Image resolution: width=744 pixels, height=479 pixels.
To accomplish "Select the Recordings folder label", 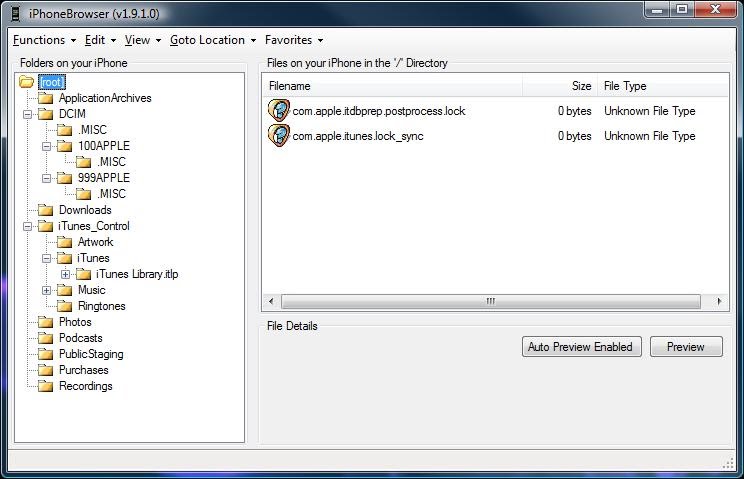I will [86, 386].
